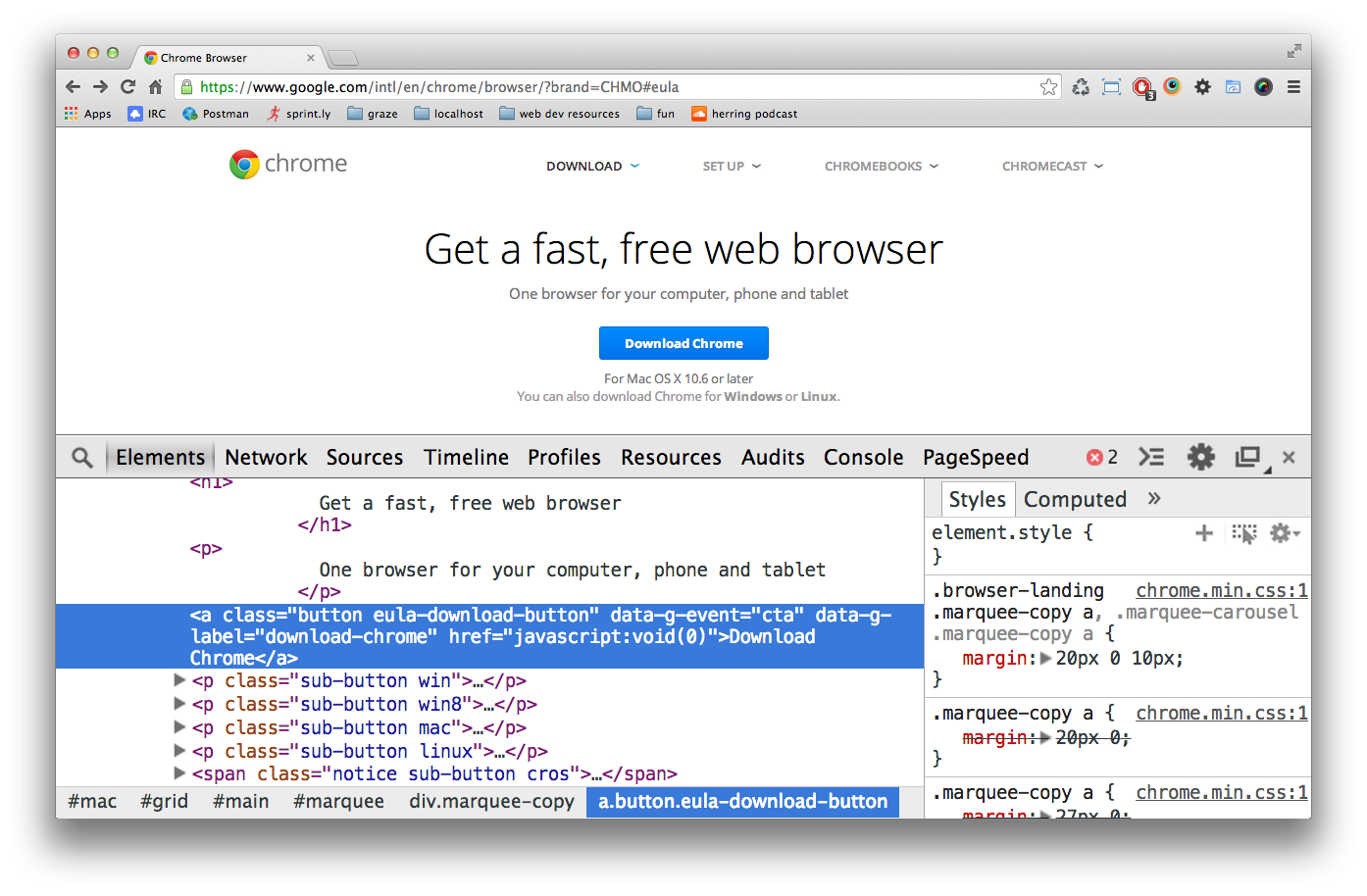Image resolution: width=1367 pixels, height=896 pixels.
Task: Follow the Linux download link
Action: [x=819, y=397]
